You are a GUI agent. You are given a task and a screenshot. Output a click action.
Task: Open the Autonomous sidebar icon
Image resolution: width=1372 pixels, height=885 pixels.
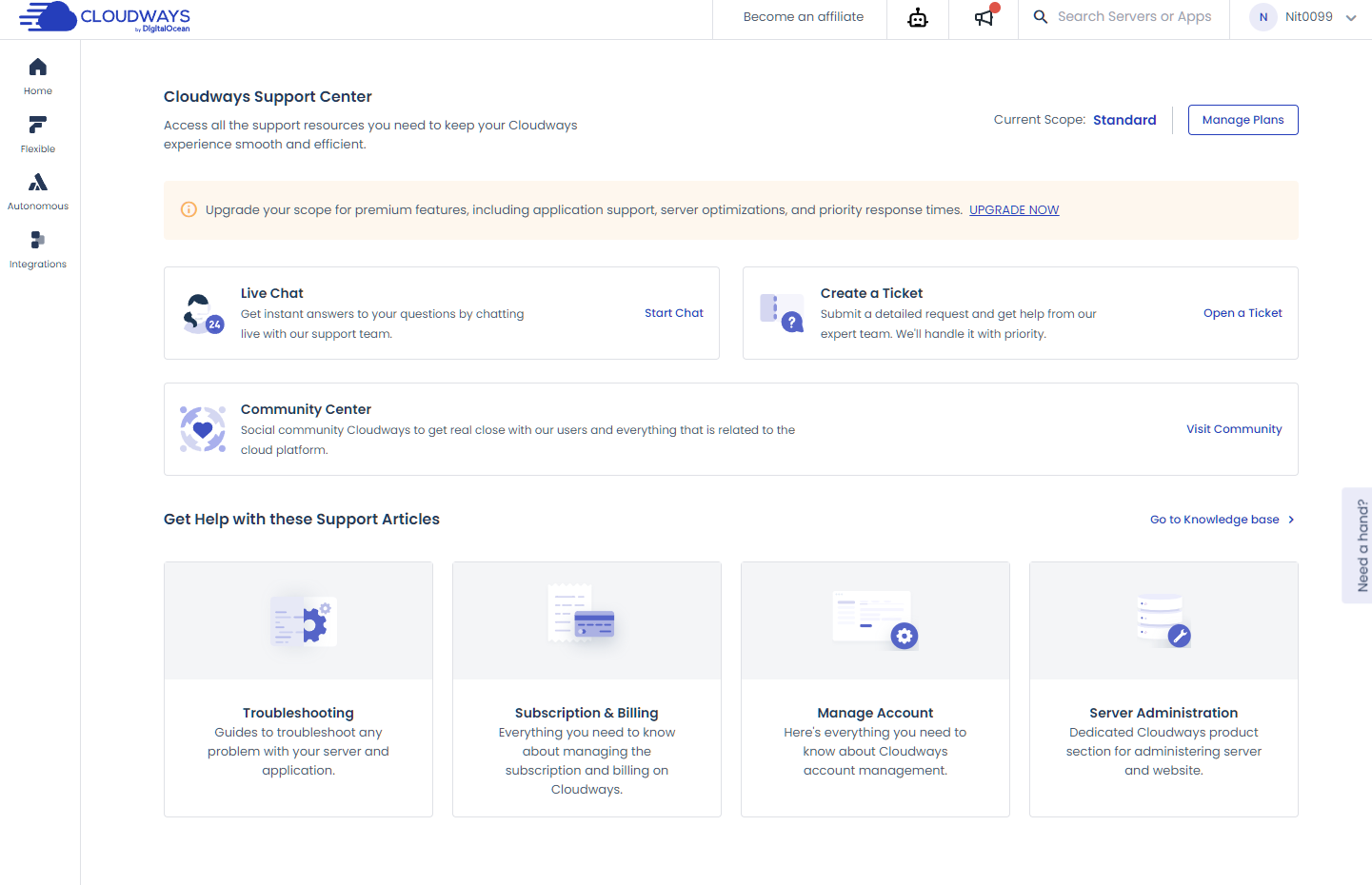[38, 182]
